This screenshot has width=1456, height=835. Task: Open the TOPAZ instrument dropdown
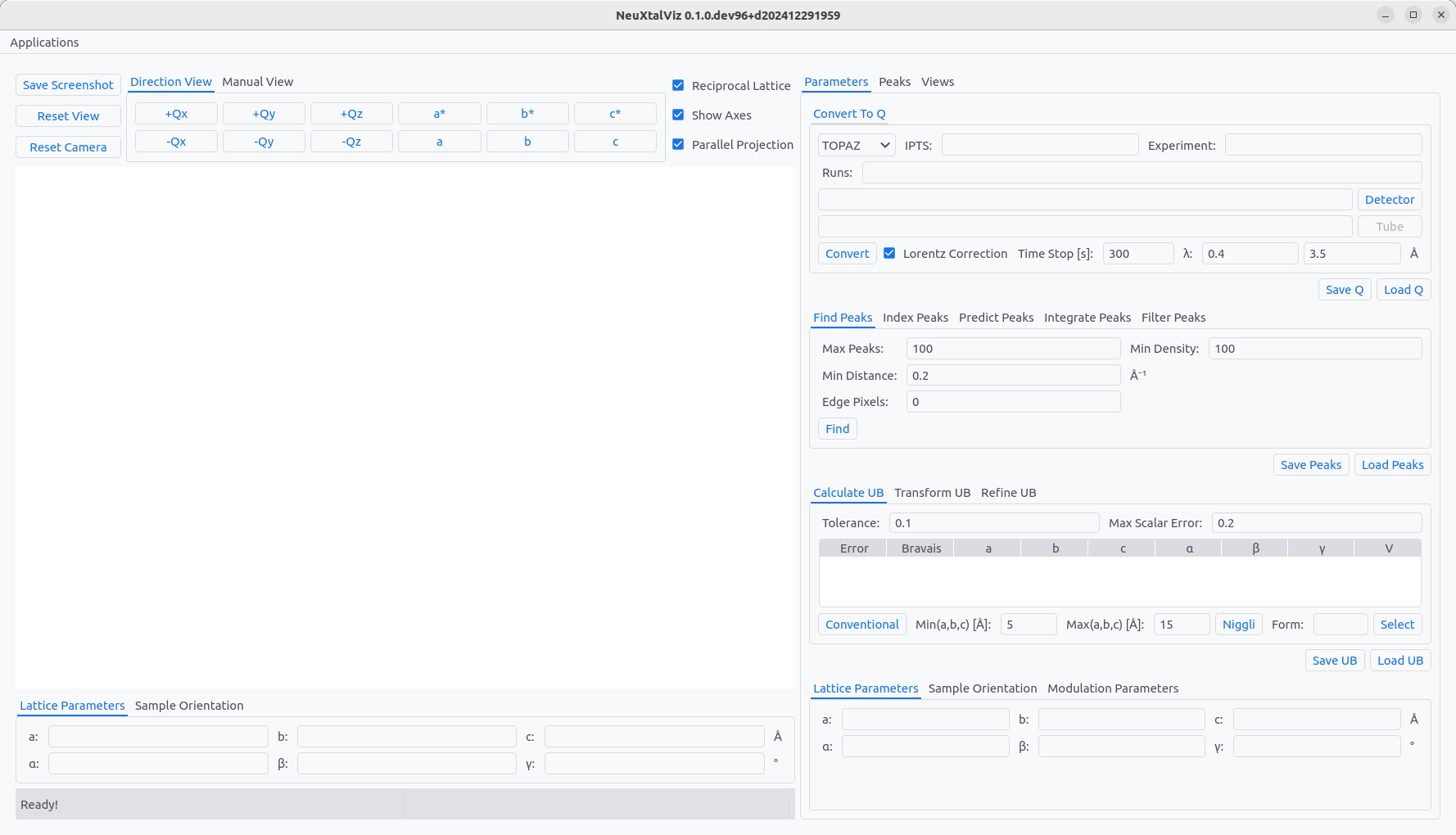[x=856, y=146]
